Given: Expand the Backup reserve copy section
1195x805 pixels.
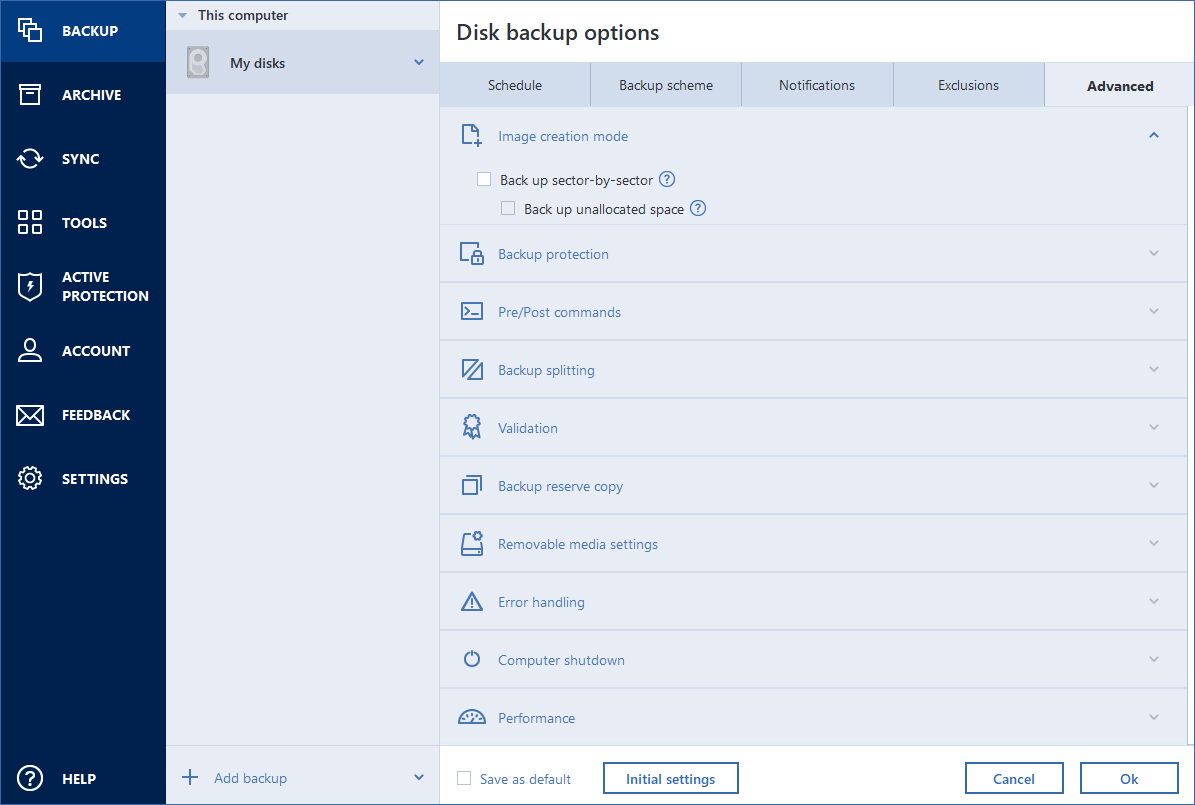Looking at the screenshot, I should (x=1153, y=486).
